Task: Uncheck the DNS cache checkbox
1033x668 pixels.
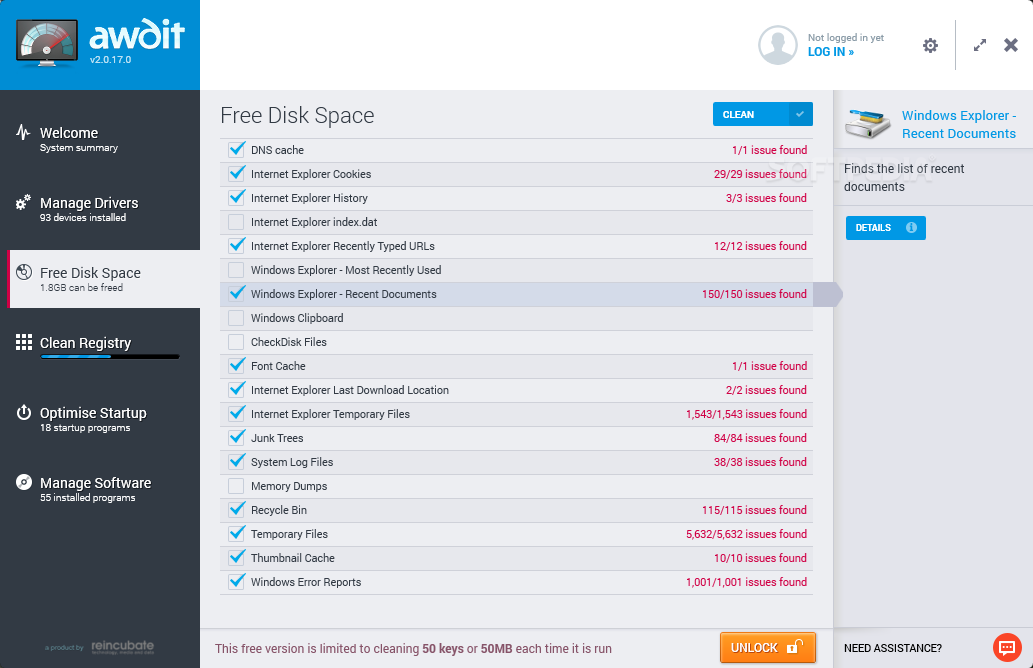Action: [236, 150]
